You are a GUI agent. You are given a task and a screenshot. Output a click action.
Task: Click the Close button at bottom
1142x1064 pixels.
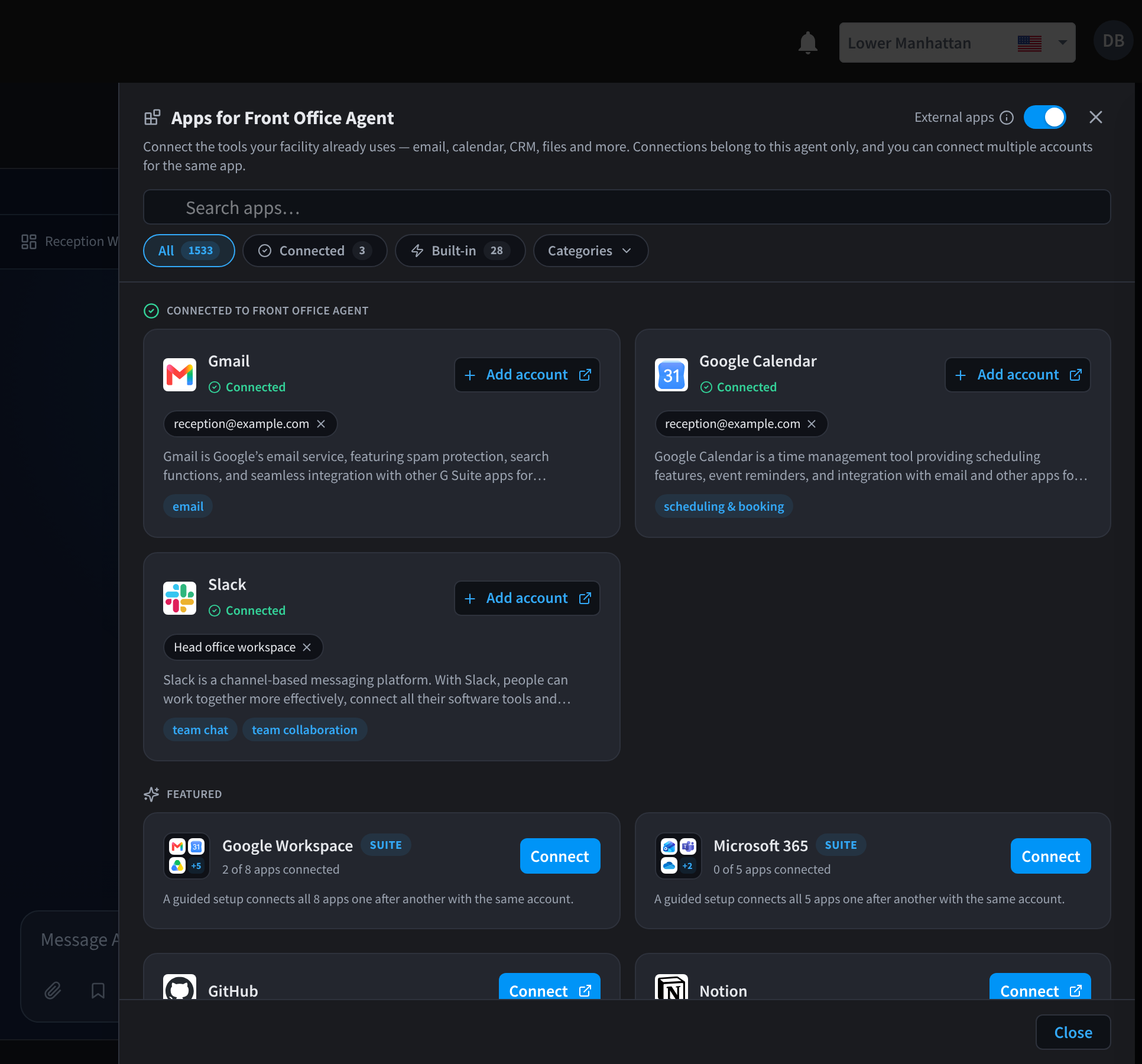(1073, 1032)
